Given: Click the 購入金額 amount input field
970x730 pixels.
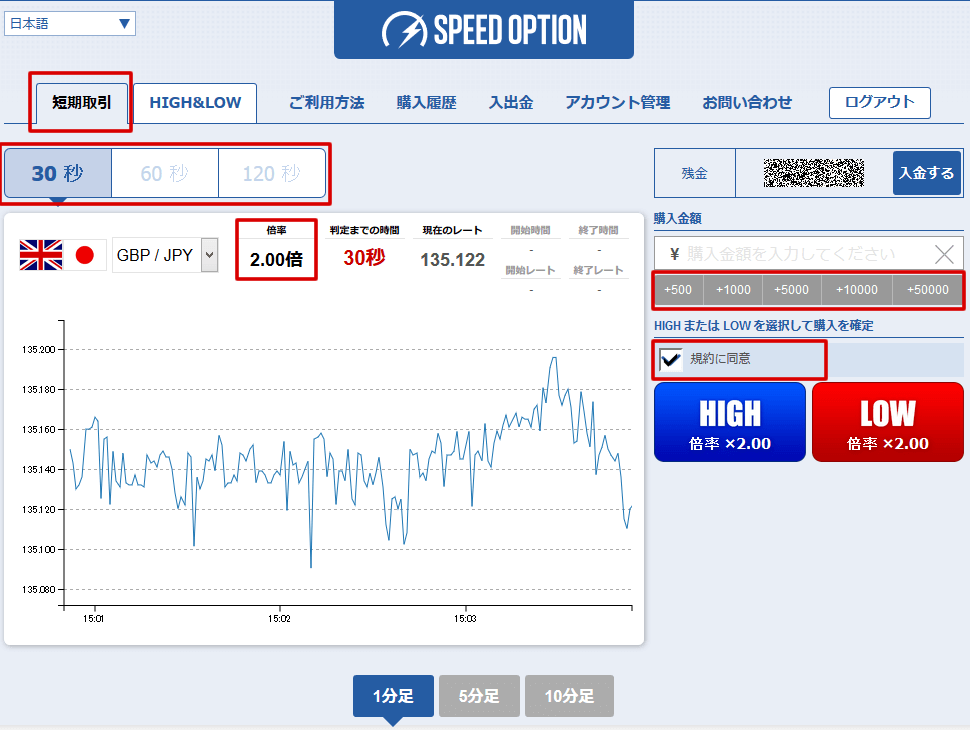Looking at the screenshot, I should tap(809, 254).
